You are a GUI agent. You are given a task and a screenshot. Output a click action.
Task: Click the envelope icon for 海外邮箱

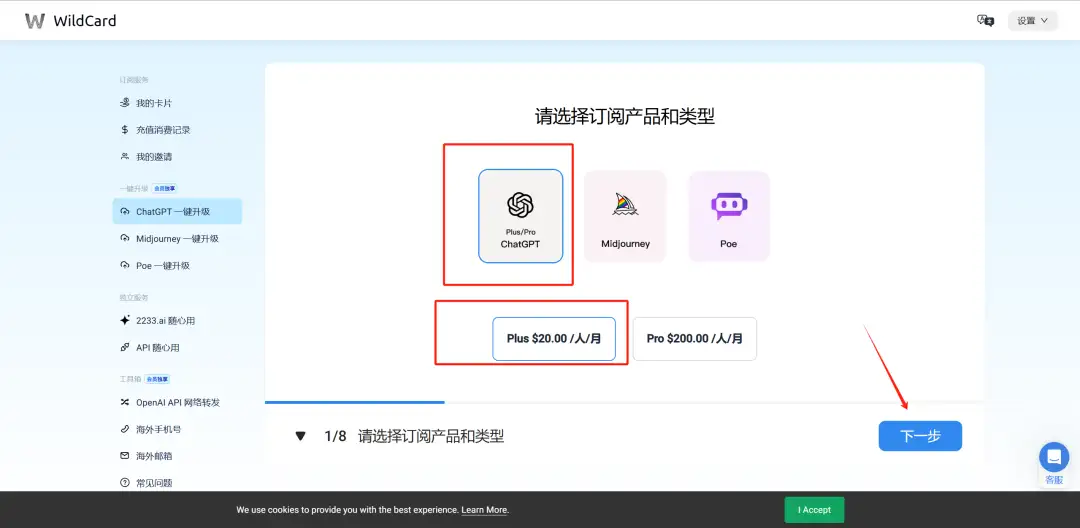(125, 456)
